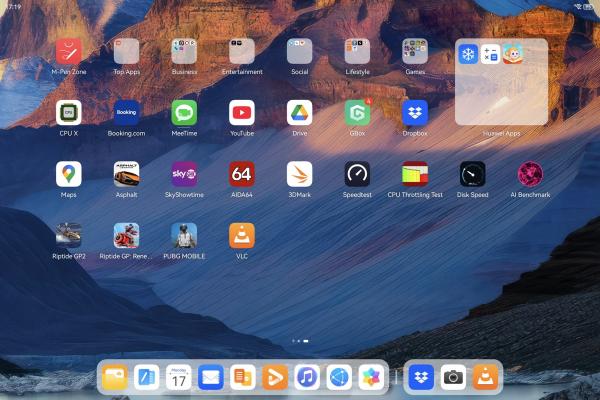Viewport: 600px width, 400px height.
Task: Launch the CPU X app
Action: [x=69, y=113]
